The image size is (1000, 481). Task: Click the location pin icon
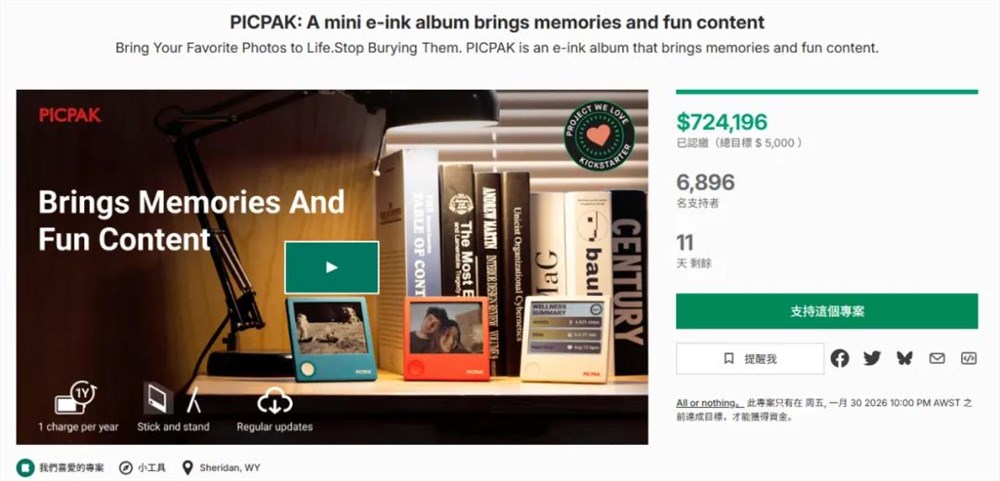(x=188, y=467)
